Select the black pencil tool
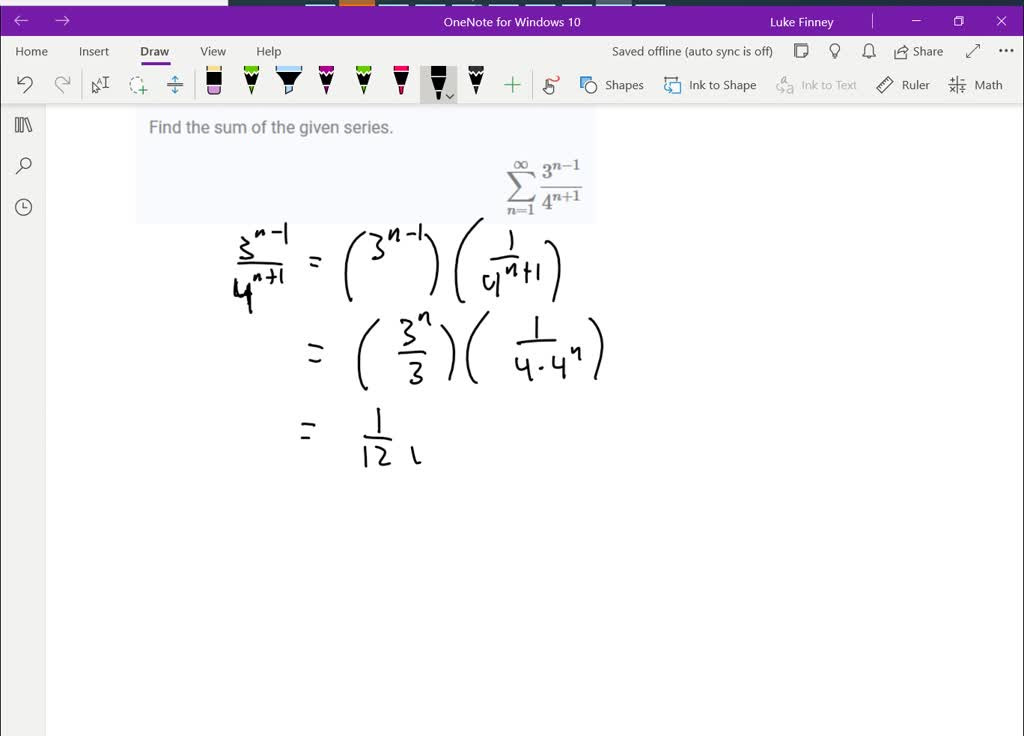The height and width of the screenshot is (736, 1024). pyautogui.click(x=475, y=84)
